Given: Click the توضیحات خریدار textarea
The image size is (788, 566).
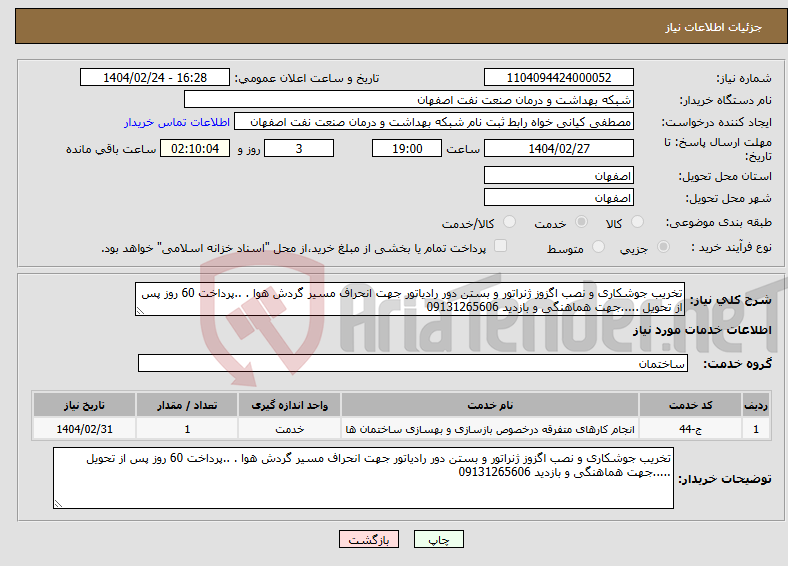Looking at the screenshot, I should coord(363,478).
